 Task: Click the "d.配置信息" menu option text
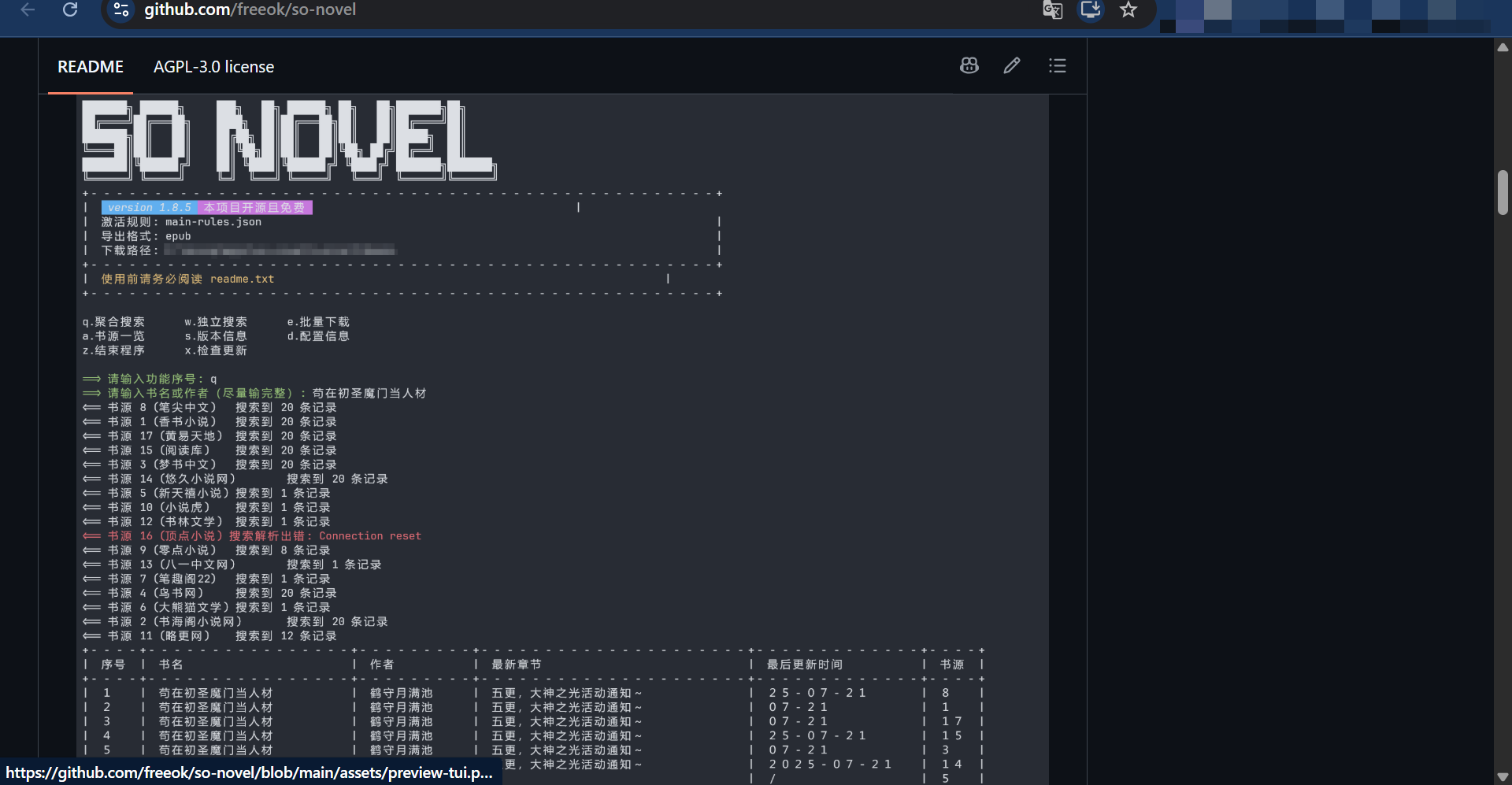click(x=318, y=336)
